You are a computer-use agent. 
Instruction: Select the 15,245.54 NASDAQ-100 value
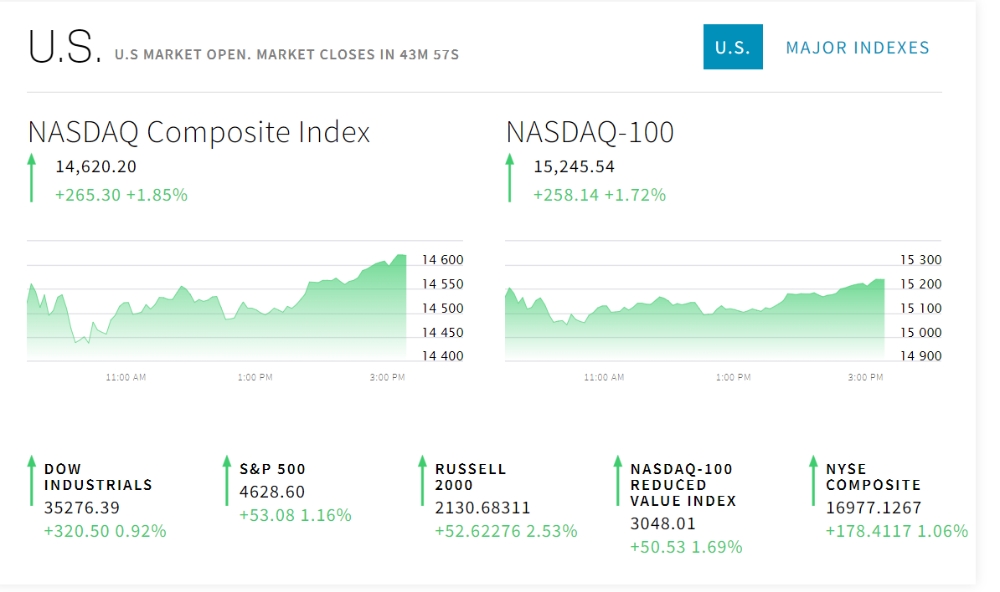tap(574, 167)
